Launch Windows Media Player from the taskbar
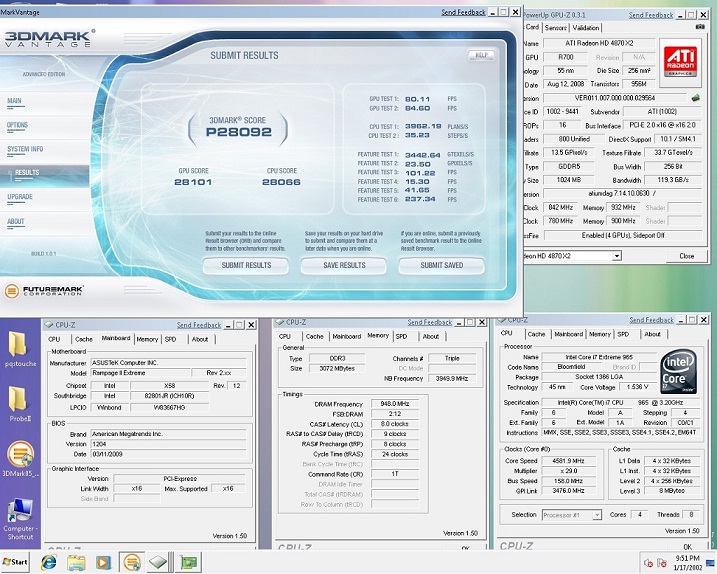 103,562
